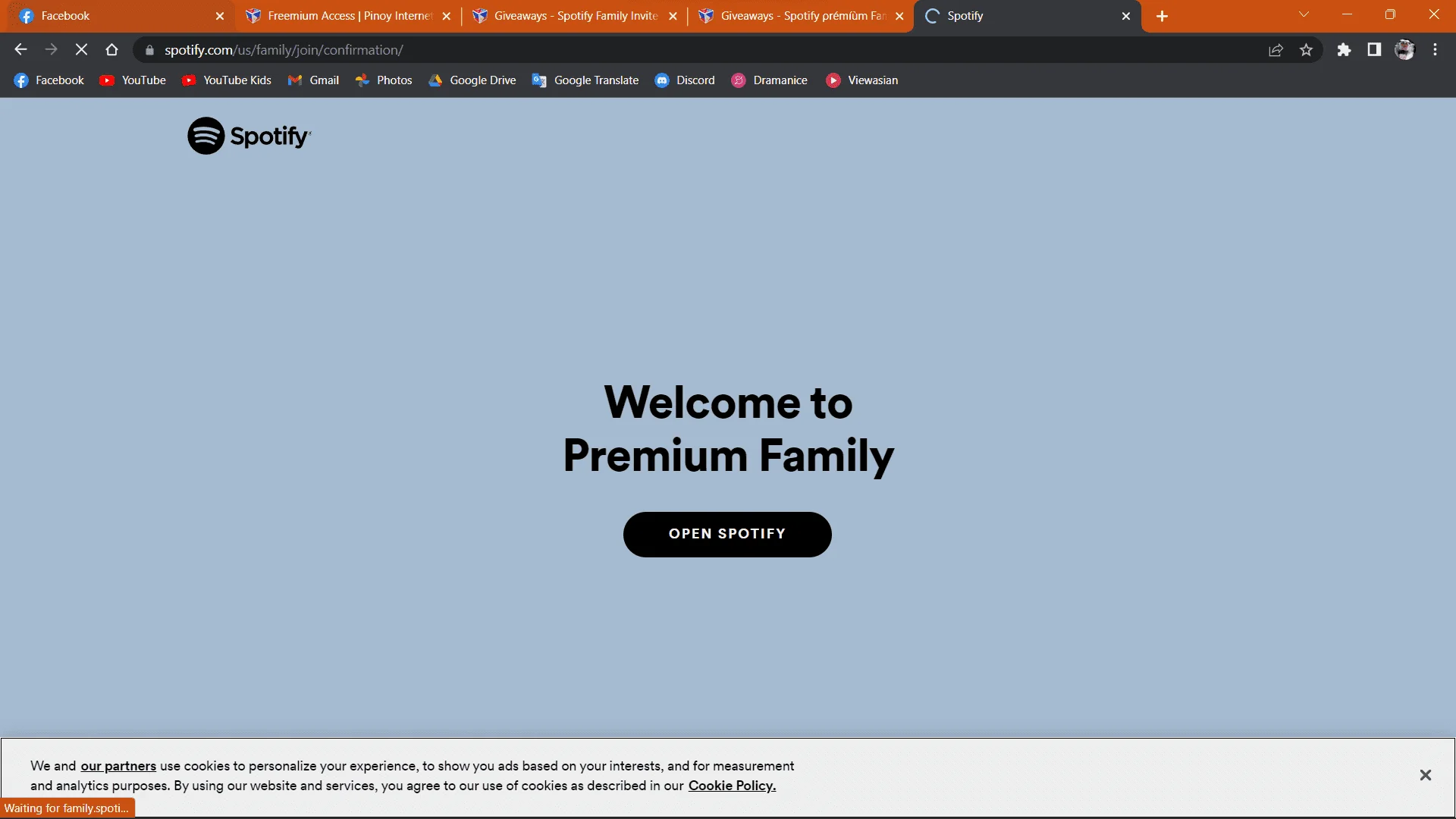Open the Chrome profile avatar

click(x=1404, y=50)
